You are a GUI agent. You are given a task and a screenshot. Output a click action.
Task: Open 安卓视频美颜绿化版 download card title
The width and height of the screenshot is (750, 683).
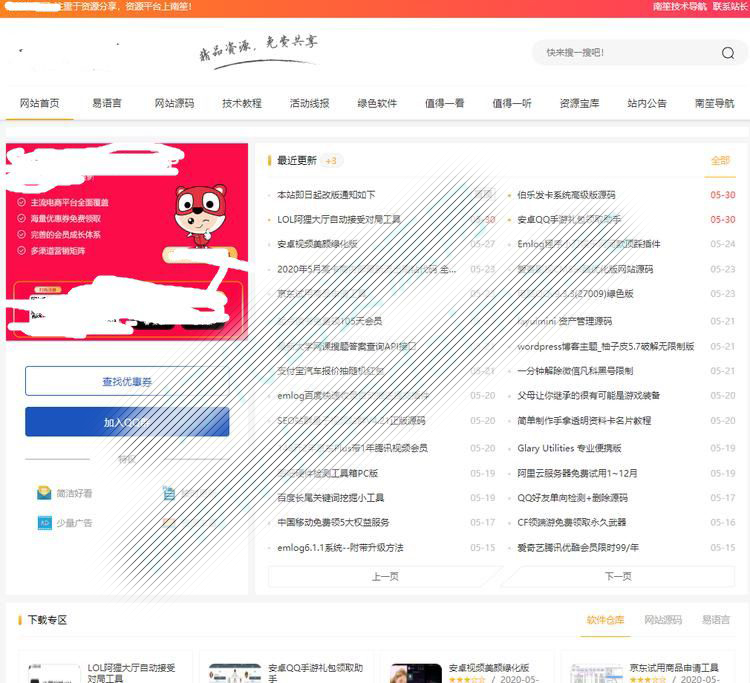pos(488,668)
